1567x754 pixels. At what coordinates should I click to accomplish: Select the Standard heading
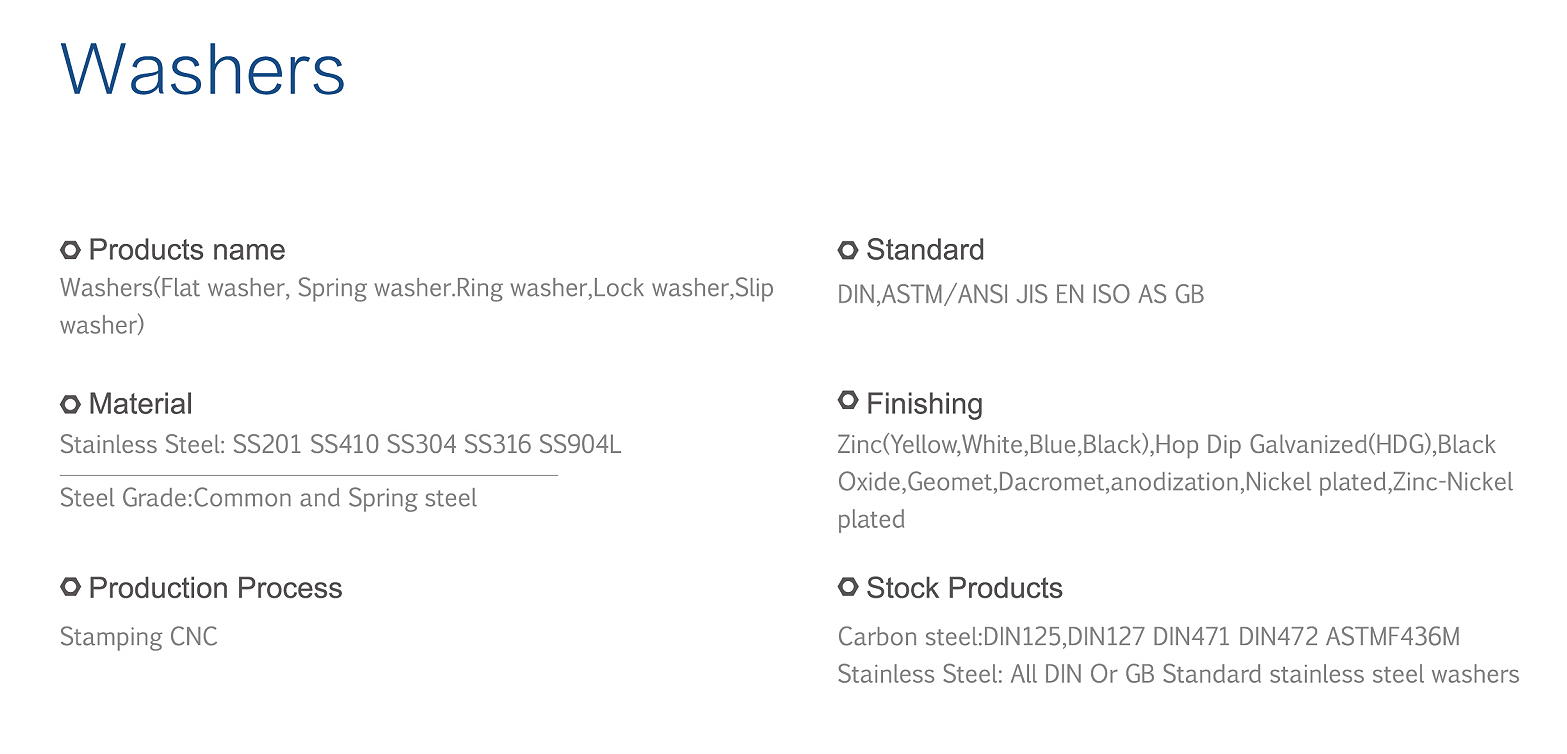click(925, 250)
